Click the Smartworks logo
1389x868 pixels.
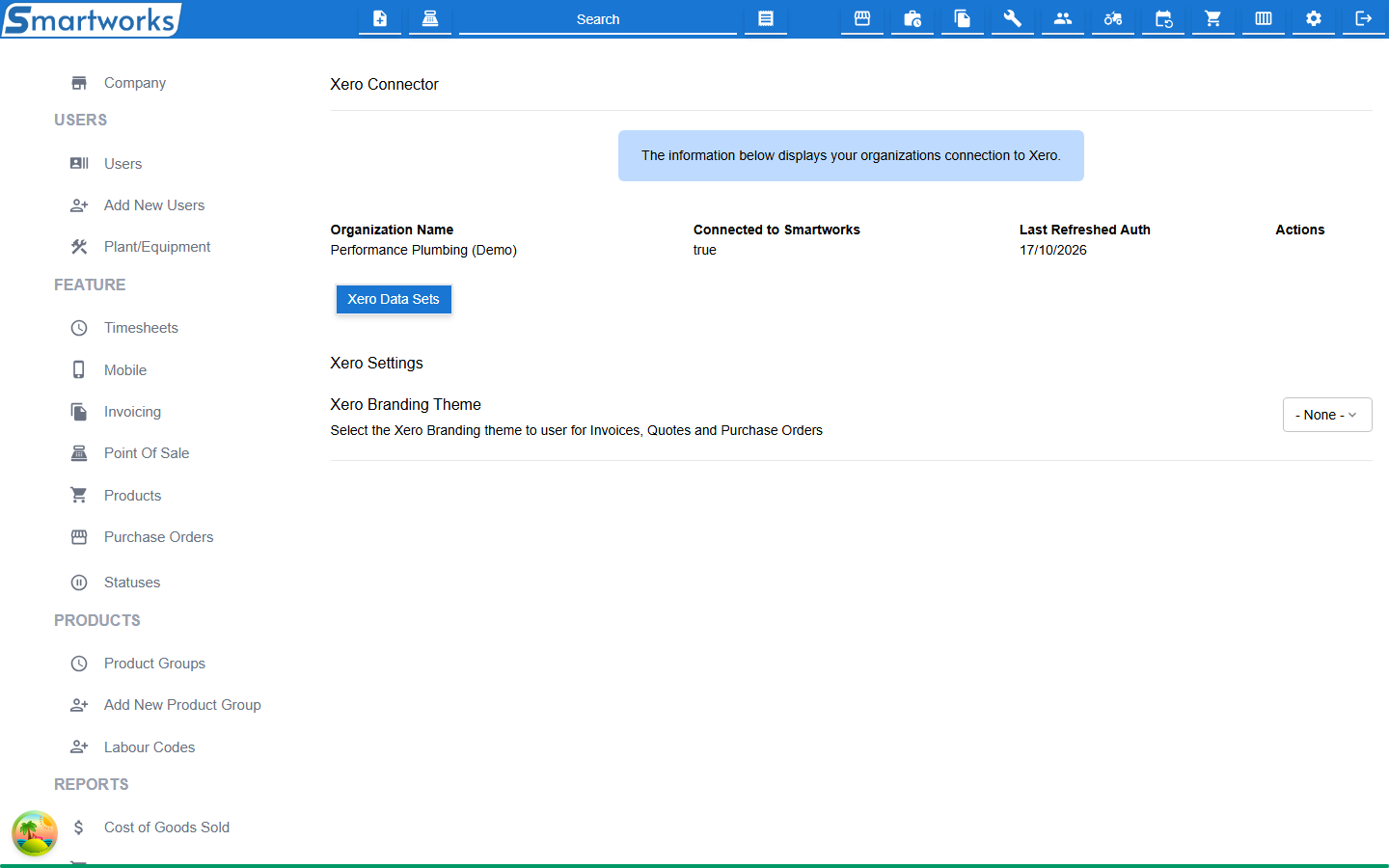pyautogui.click(x=92, y=19)
